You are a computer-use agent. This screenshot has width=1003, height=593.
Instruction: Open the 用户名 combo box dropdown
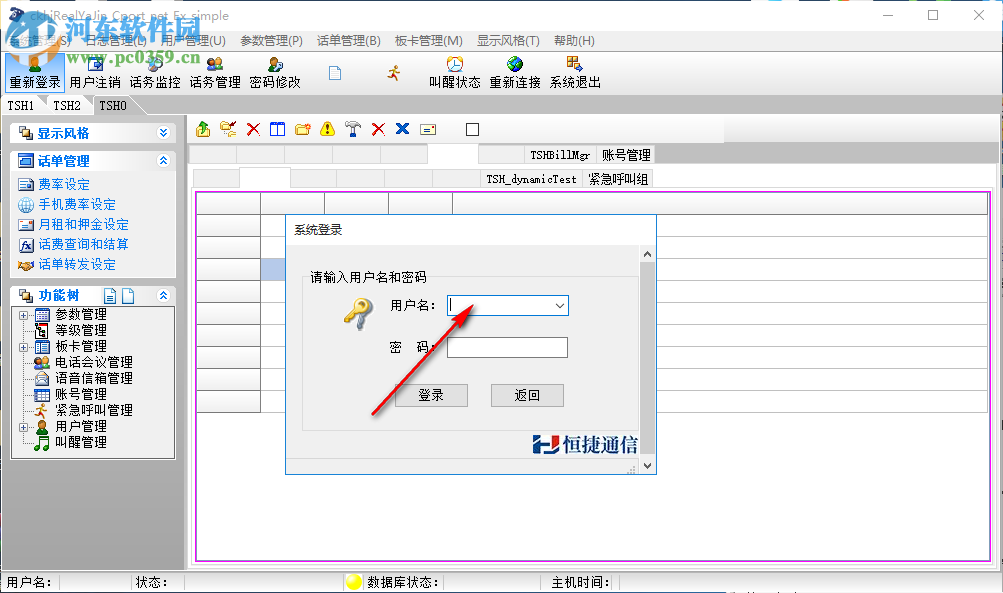point(560,306)
